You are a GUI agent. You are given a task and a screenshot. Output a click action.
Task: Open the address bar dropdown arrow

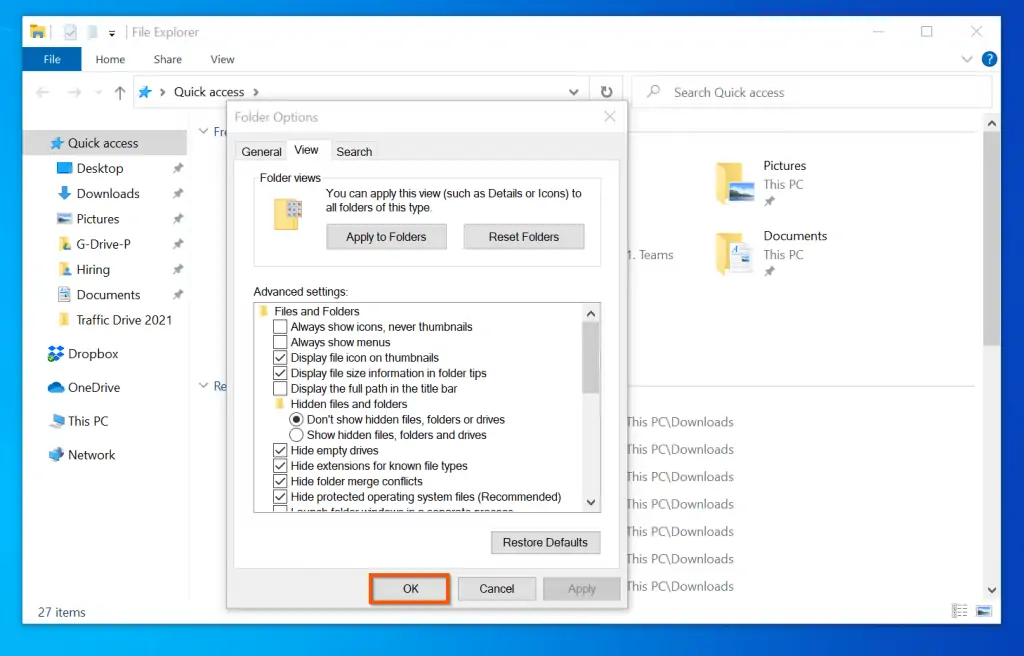point(574,91)
